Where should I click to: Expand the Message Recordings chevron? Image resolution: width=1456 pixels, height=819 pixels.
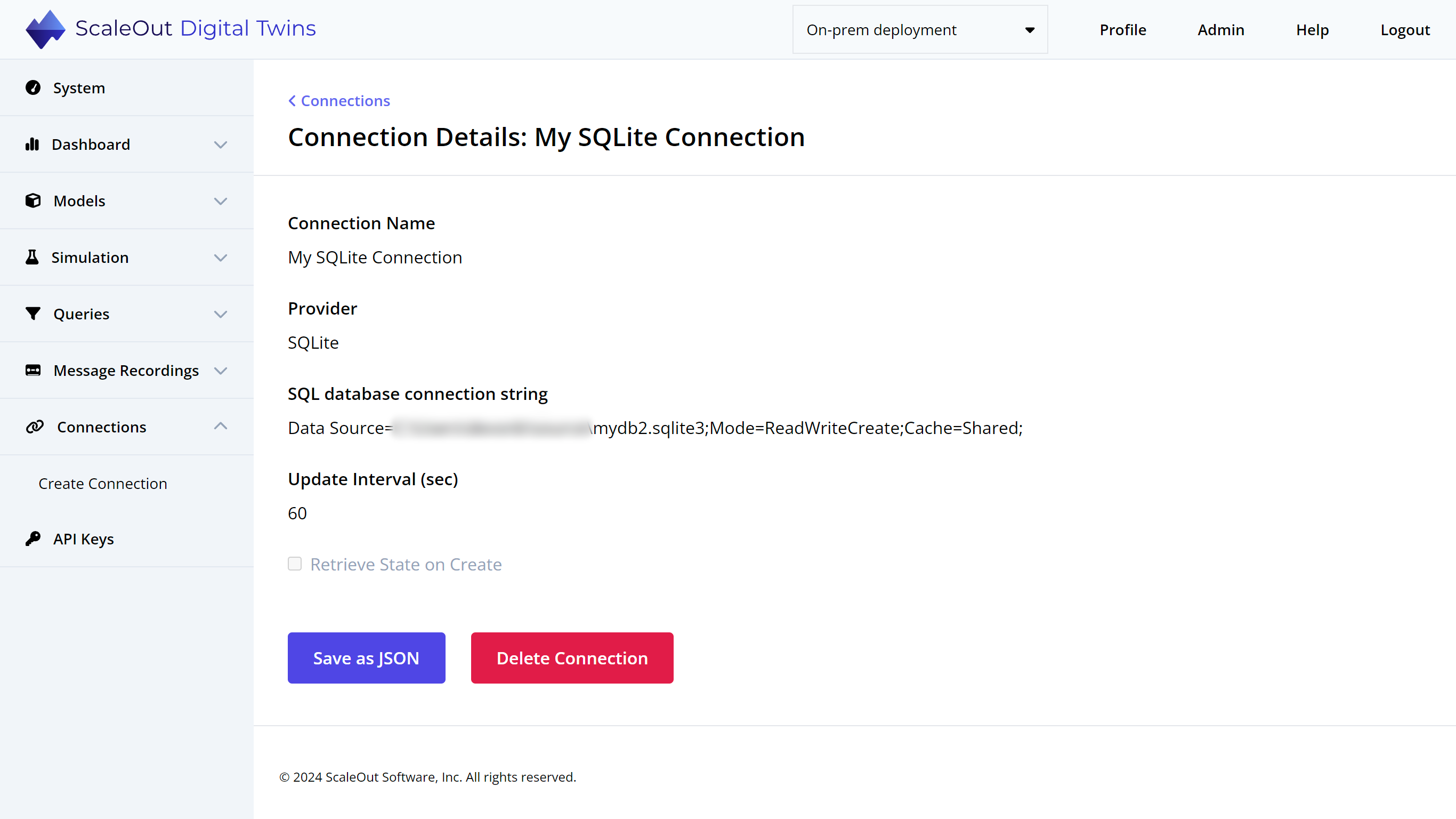(x=221, y=371)
